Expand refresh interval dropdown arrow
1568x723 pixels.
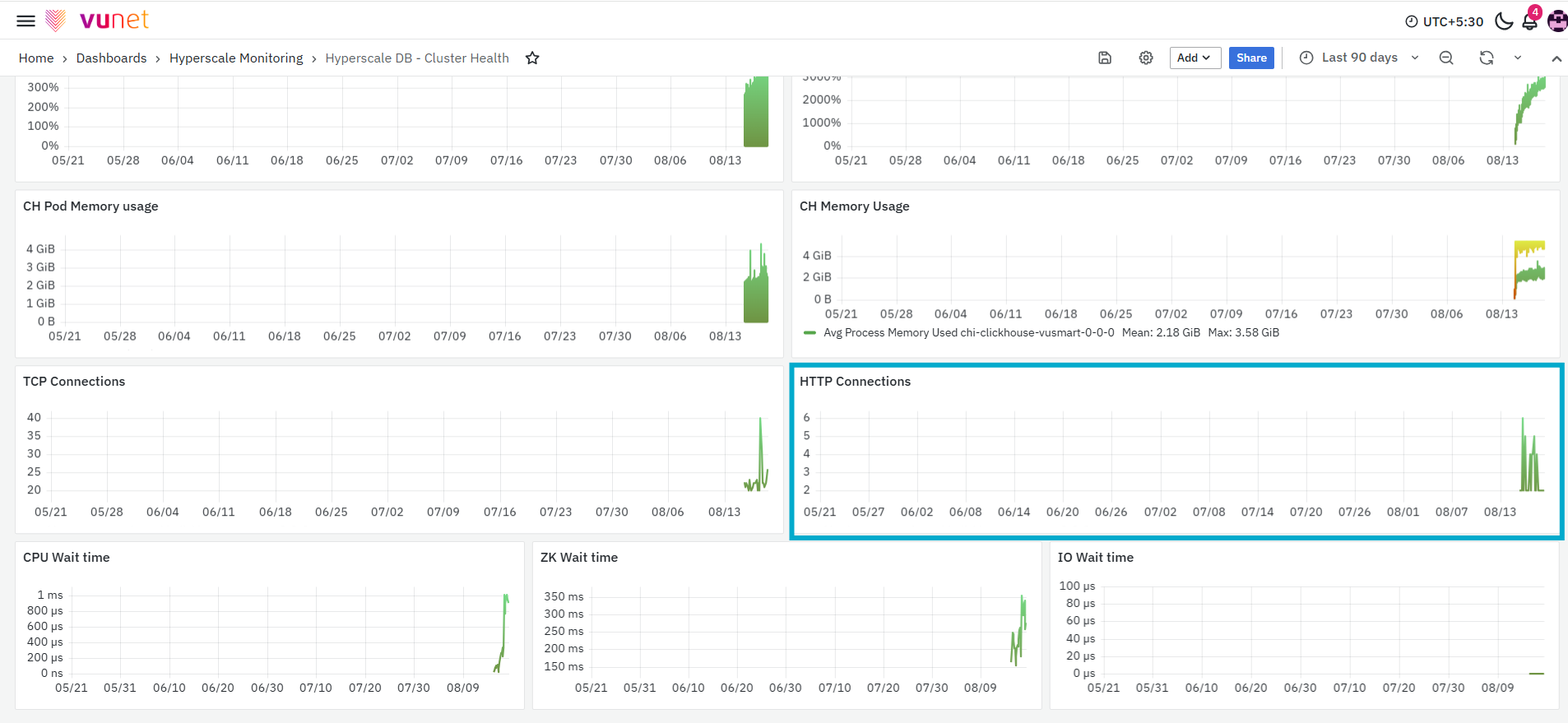click(x=1518, y=58)
